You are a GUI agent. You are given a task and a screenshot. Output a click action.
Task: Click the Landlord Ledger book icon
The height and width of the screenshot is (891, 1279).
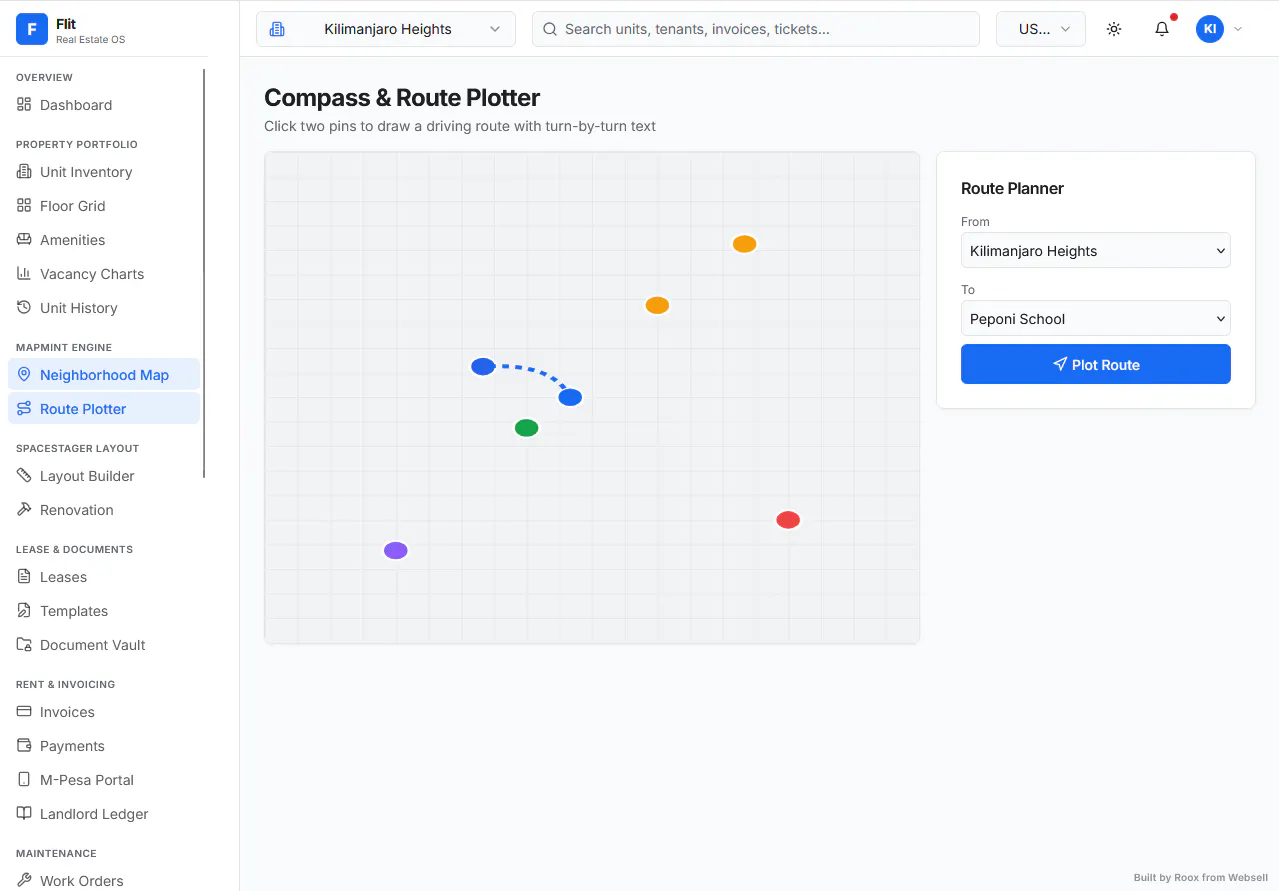click(x=24, y=814)
